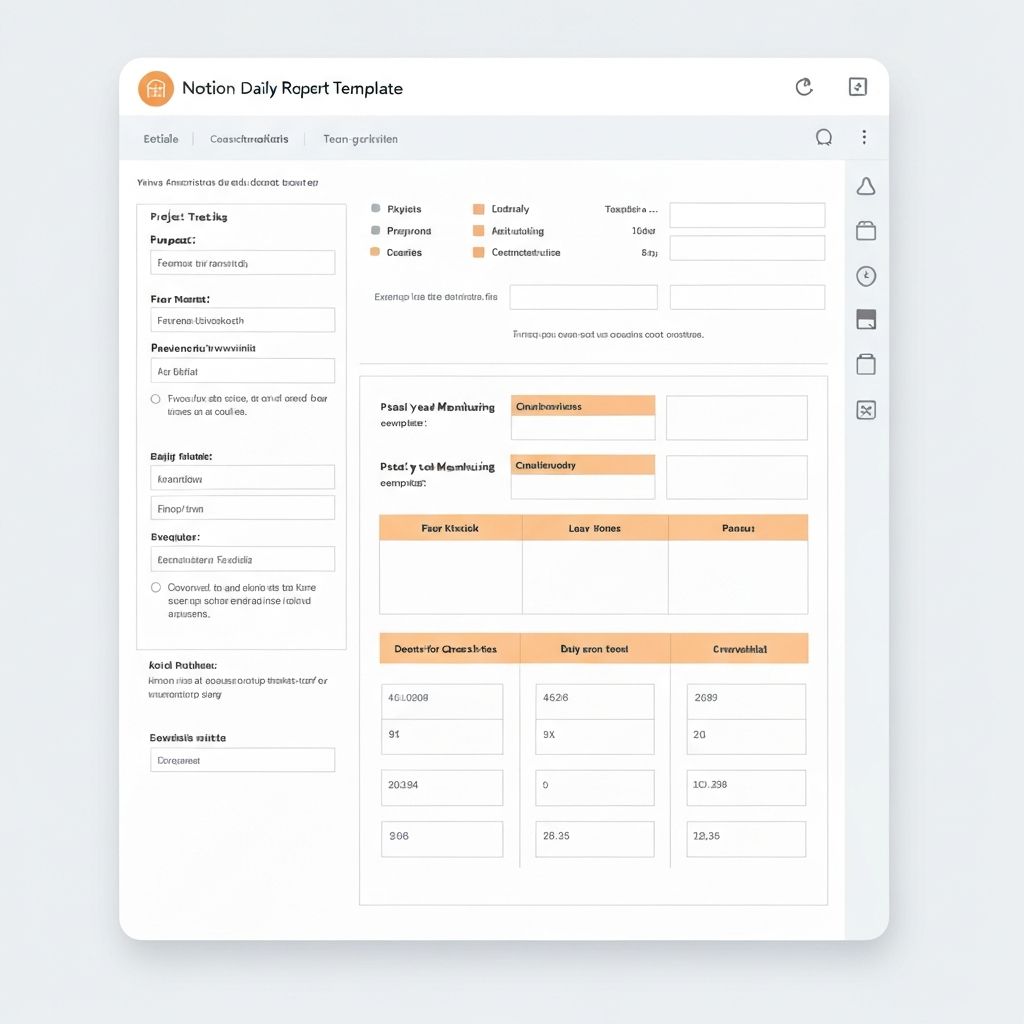Click the crossed-tools icon at sidebar bottom
This screenshot has width=1024, height=1024.
point(865,410)
